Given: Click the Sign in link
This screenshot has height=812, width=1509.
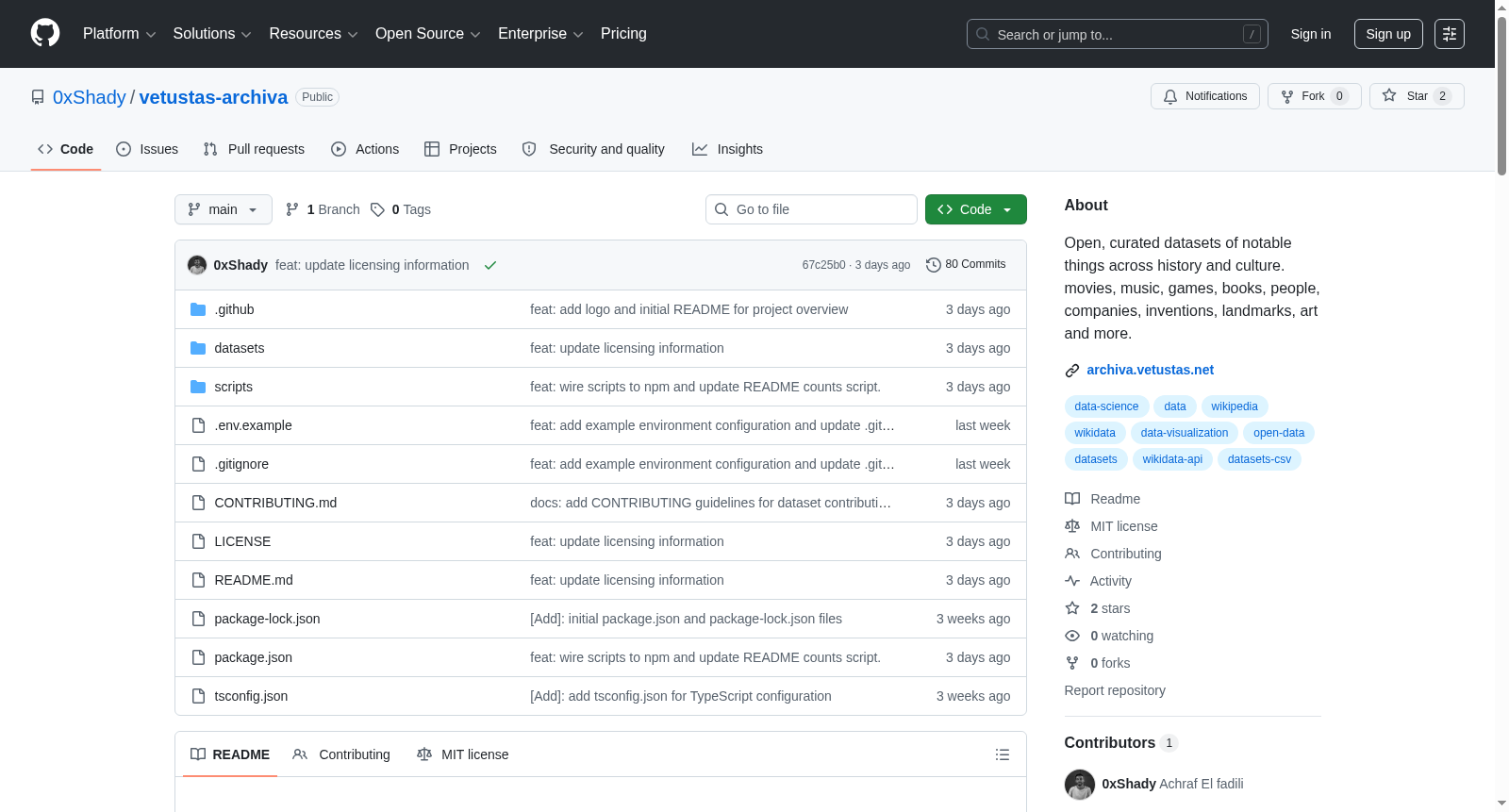Looking at the screenshot, I should [1311, 34].
